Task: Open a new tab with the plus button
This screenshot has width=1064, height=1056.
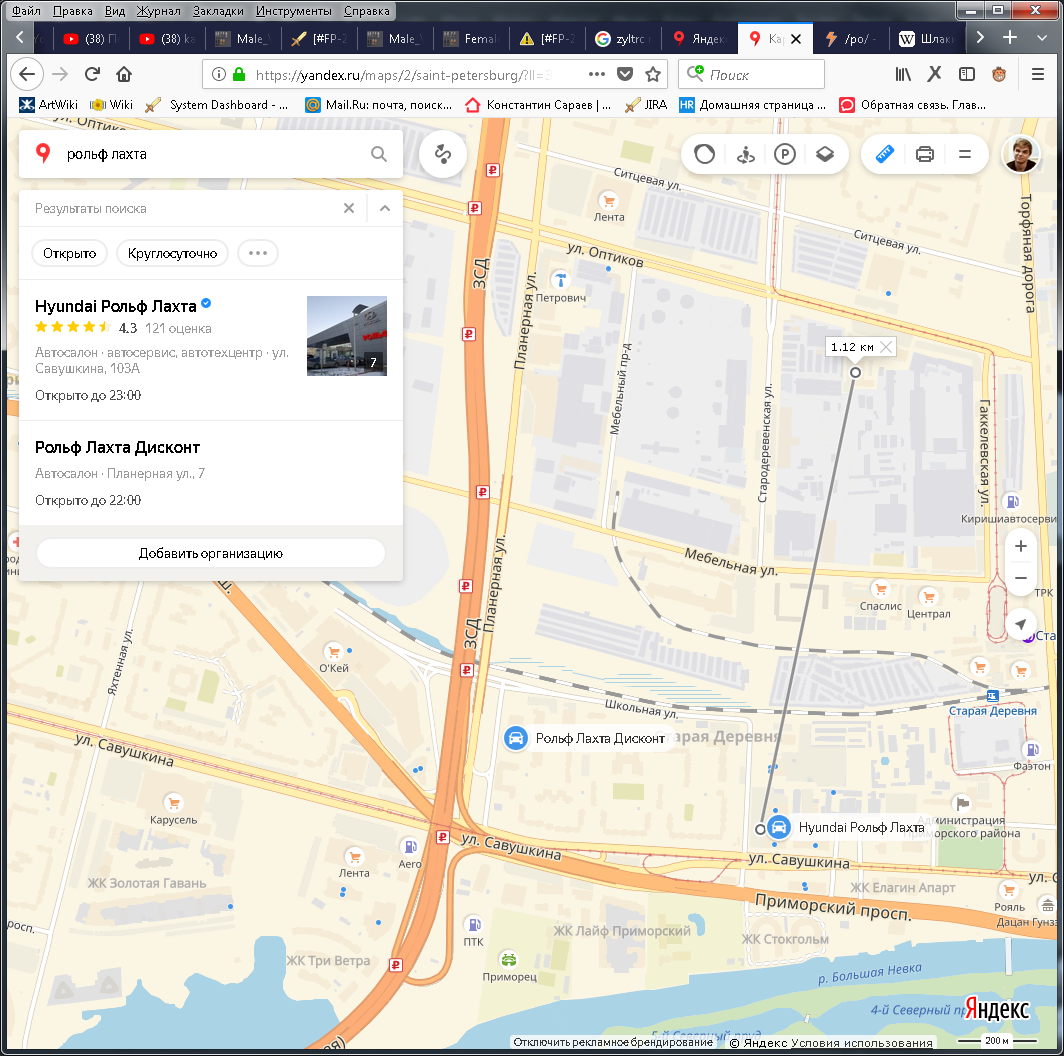Action: pos(1010,37)
